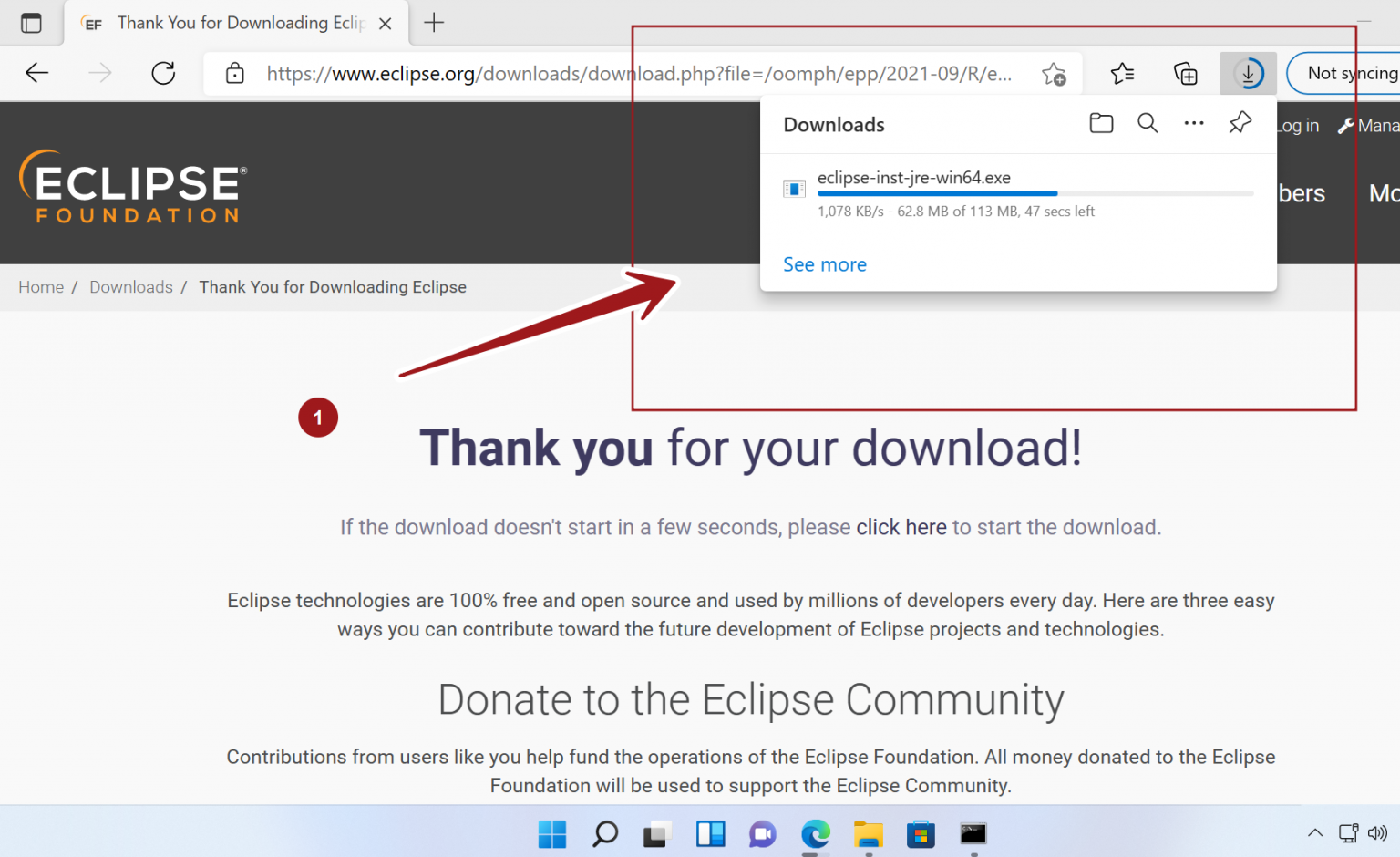The image size is (1400, 857).
Task: Refresh the current page
Action: (163, 73)
